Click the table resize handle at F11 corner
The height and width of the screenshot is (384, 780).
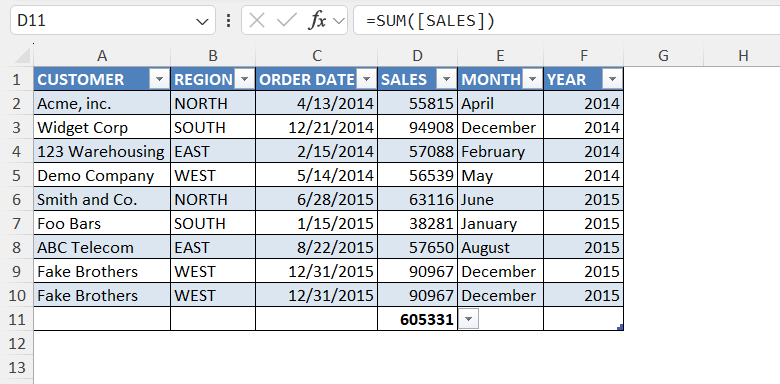point(620,327)
